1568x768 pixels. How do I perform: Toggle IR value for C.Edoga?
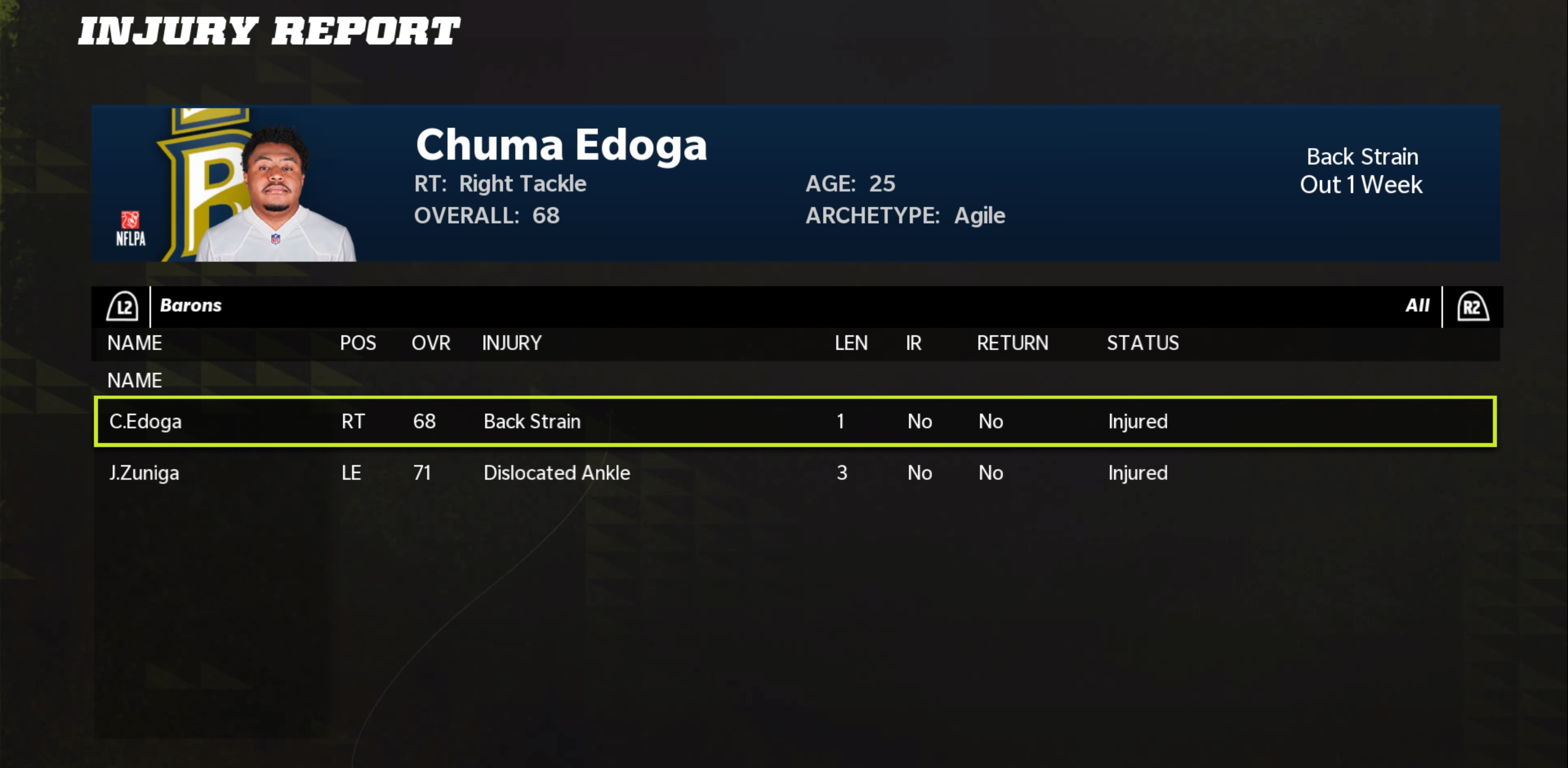(x=920, y=421)
